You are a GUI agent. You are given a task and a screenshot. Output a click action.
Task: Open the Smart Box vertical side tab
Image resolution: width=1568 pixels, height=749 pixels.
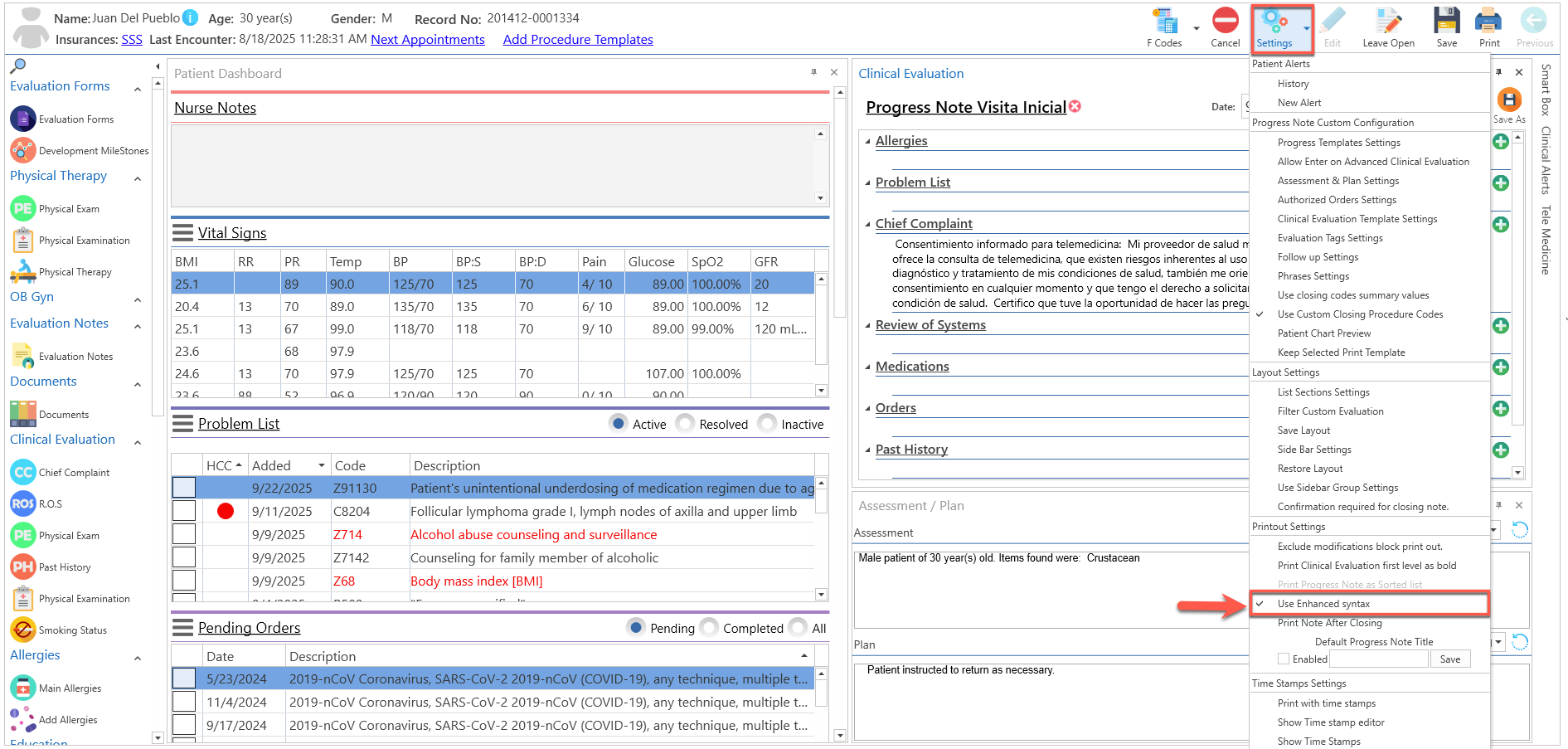(1546, 90)
